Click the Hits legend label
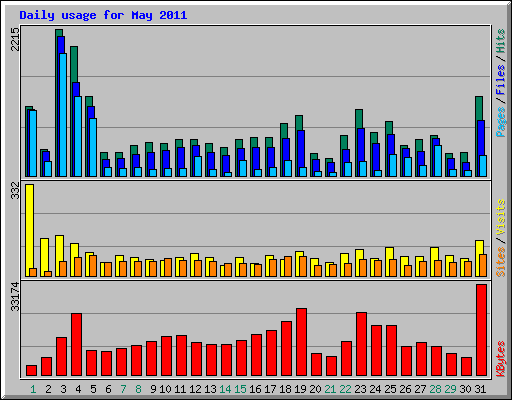The height and width of the screenshot is (400, 512). [501, 41]
